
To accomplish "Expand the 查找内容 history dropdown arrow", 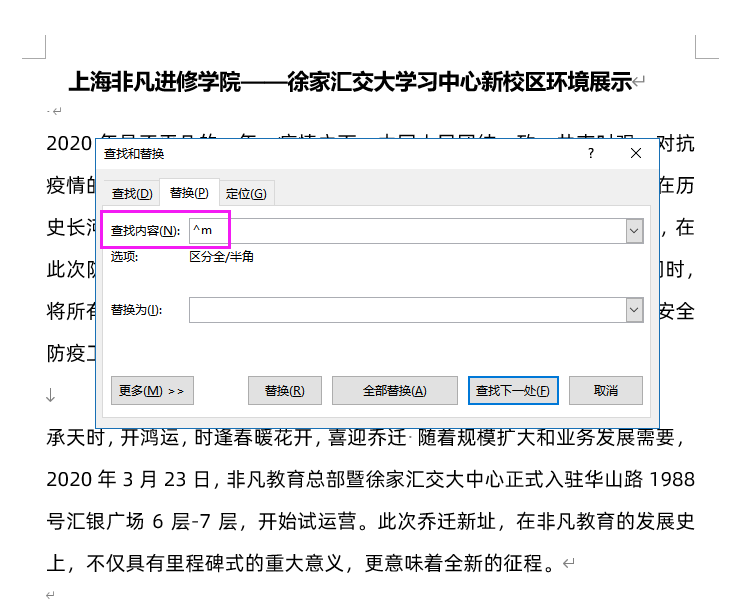I will pyautogui.click(x=634, y=231).
